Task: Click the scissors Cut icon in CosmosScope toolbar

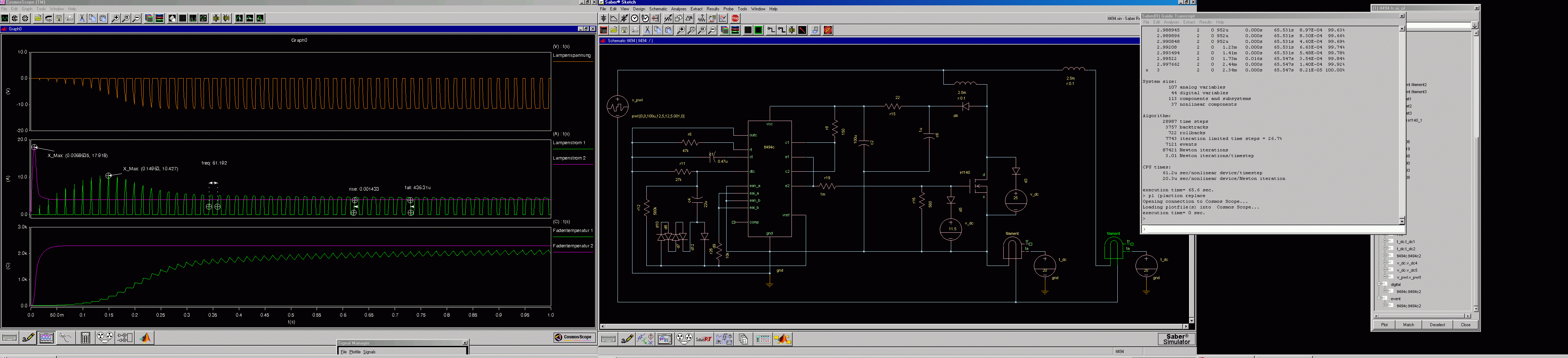Action: tap(82, 18)
